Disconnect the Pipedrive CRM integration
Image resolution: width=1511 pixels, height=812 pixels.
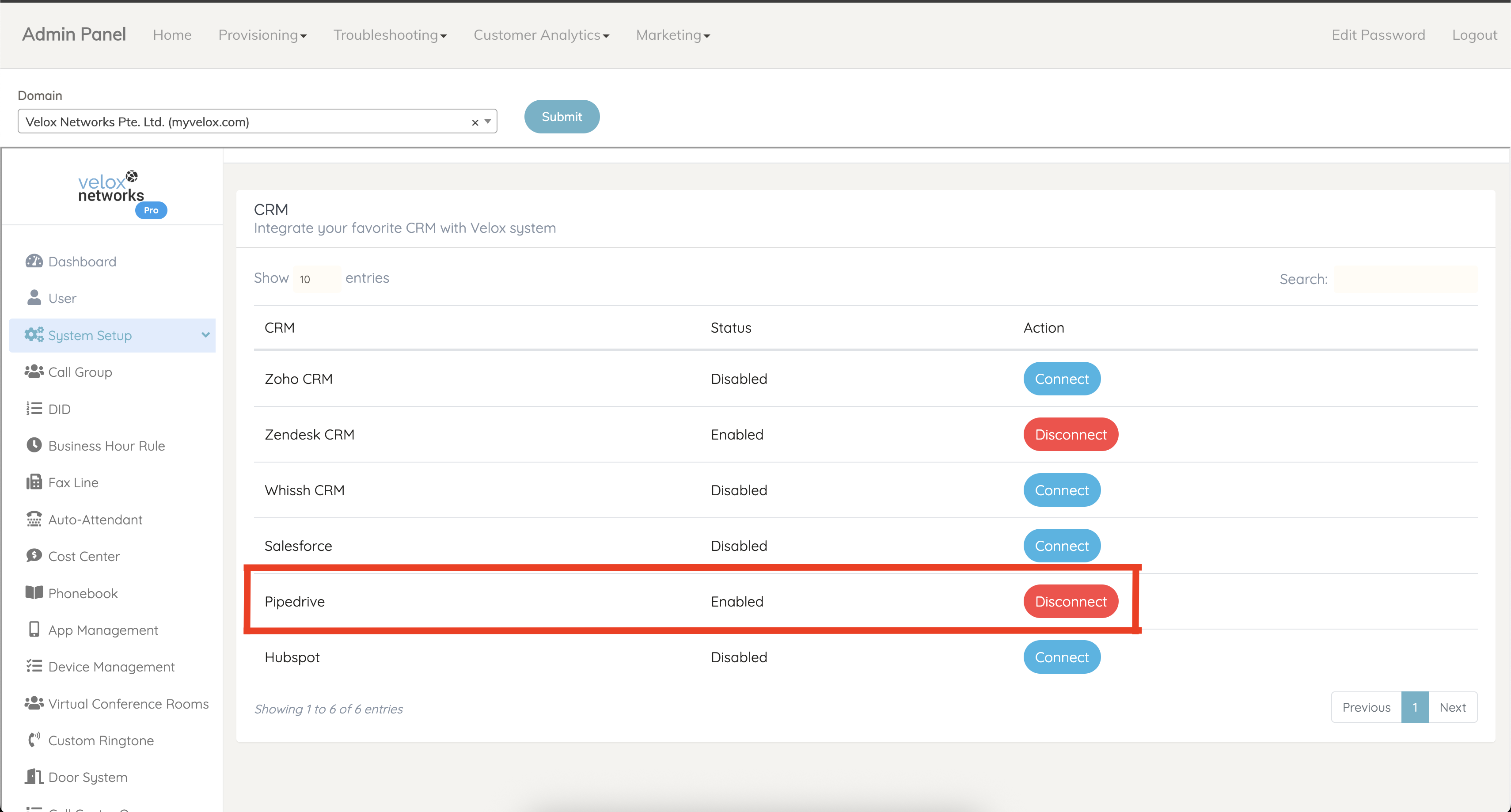[x=1070, y=601]
